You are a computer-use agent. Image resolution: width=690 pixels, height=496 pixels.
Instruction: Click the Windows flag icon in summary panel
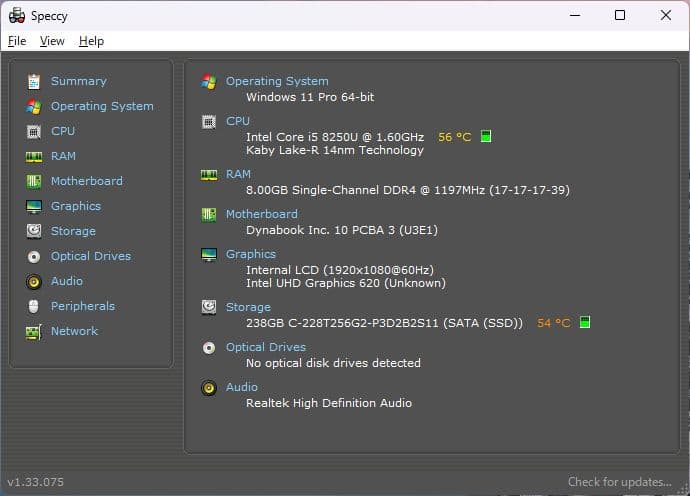209,81
